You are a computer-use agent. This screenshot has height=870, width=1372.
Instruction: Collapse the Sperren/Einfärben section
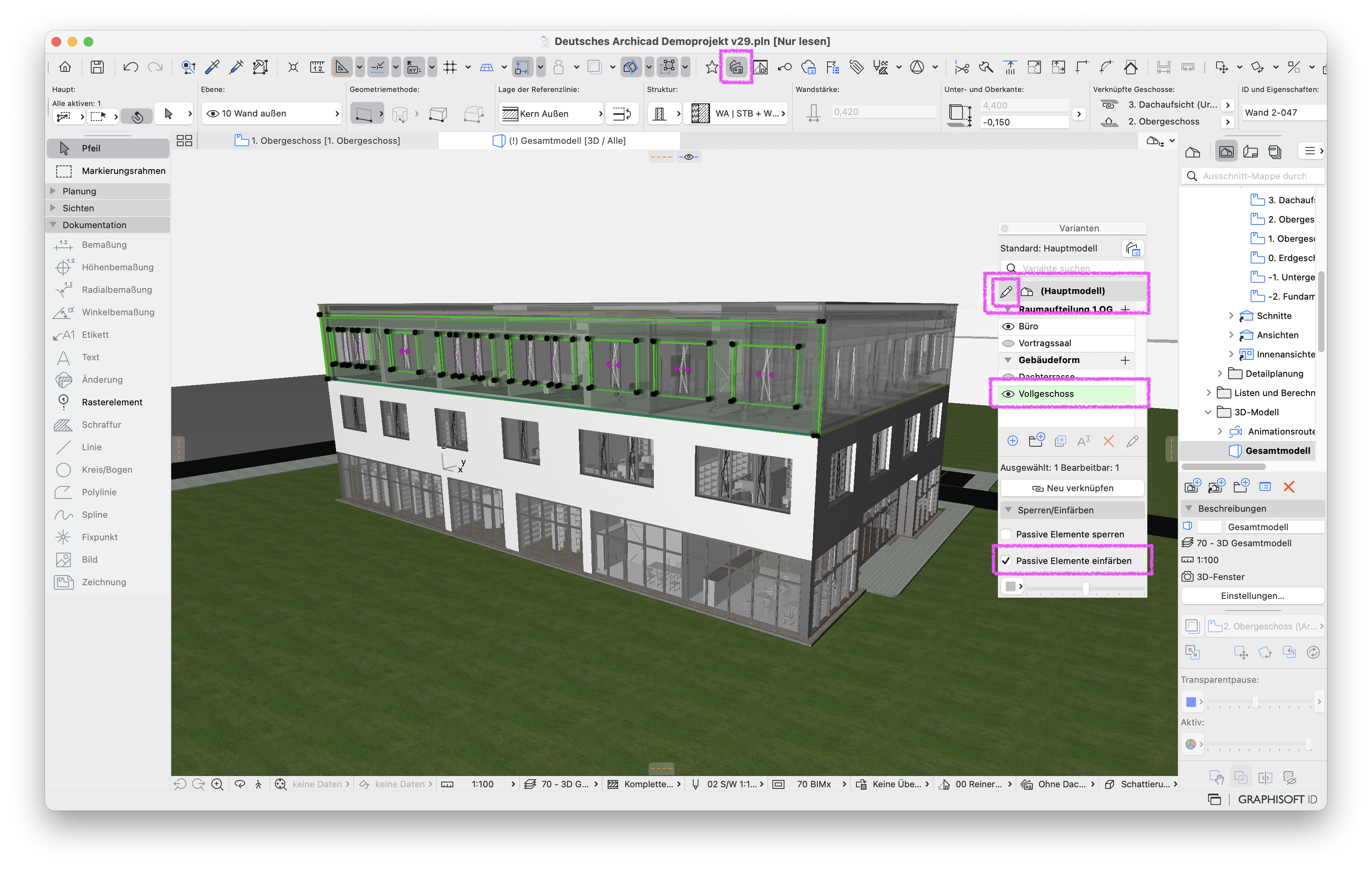click(x=1008, y=510)
